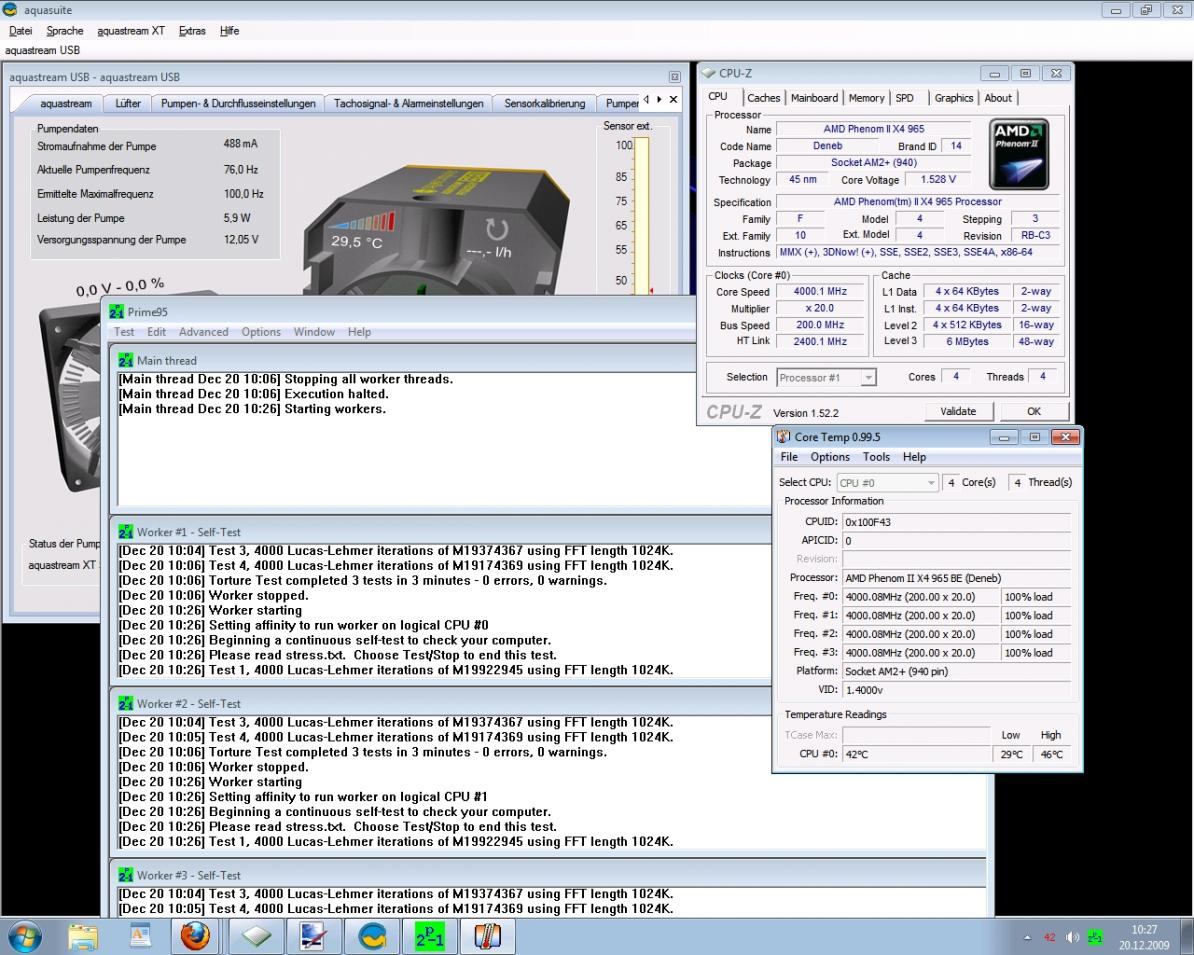Click the document icon on taskbar
Screen dimensions: 1194x955
[141, 936]
